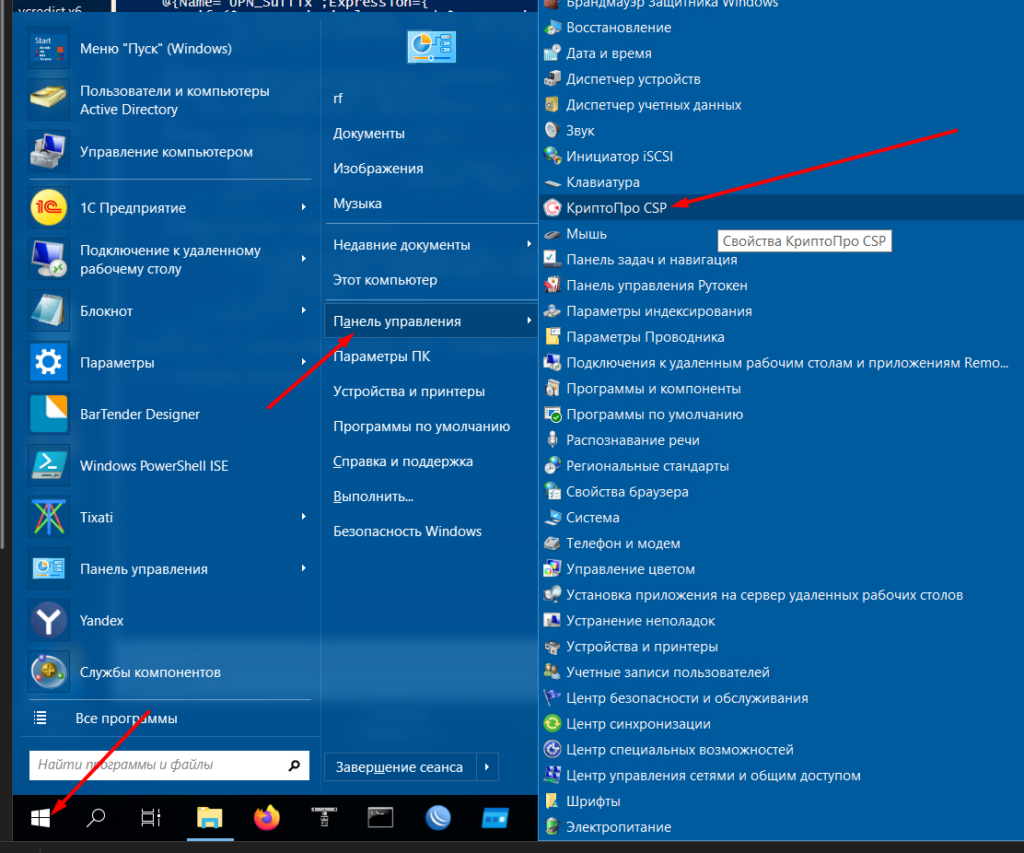
Task: Click the Найти программы и файлы search field
Action: [158, 766]
